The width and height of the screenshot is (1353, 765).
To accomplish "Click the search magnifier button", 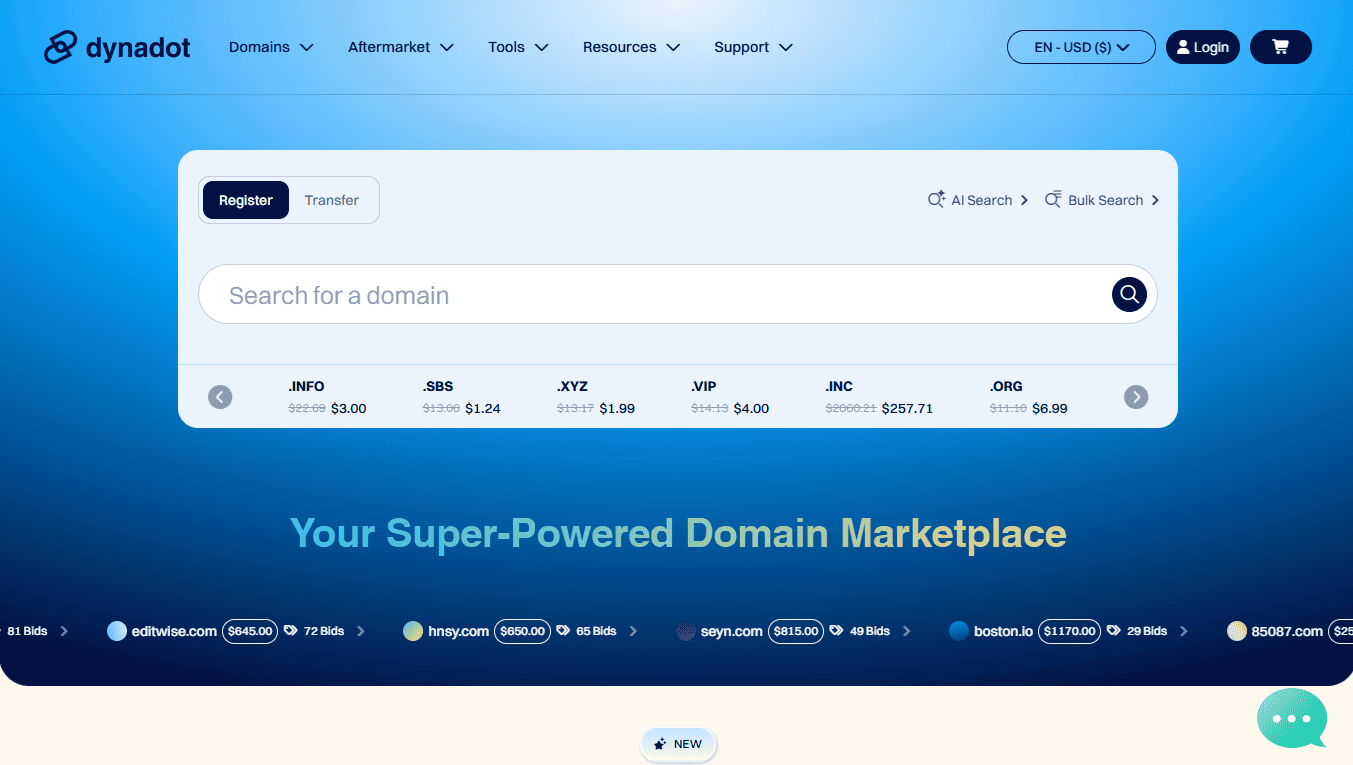I will point(1129,294).
